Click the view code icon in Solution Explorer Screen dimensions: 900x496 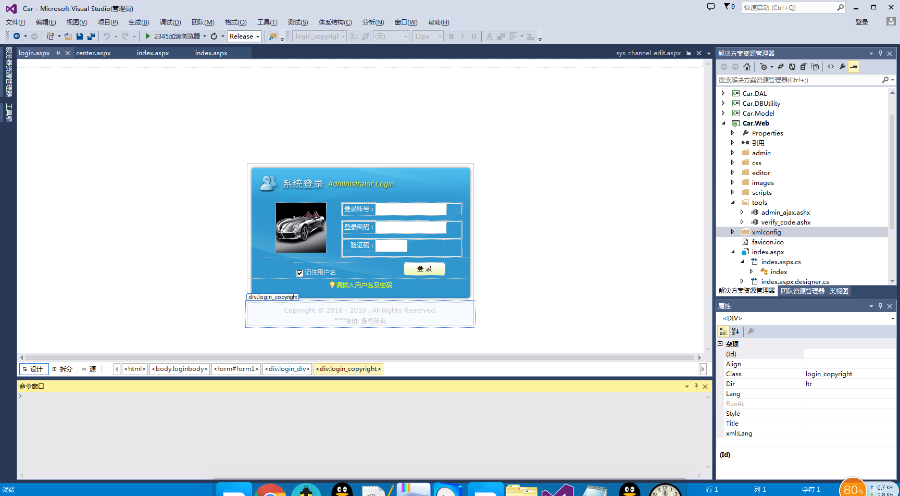[831, 67]
